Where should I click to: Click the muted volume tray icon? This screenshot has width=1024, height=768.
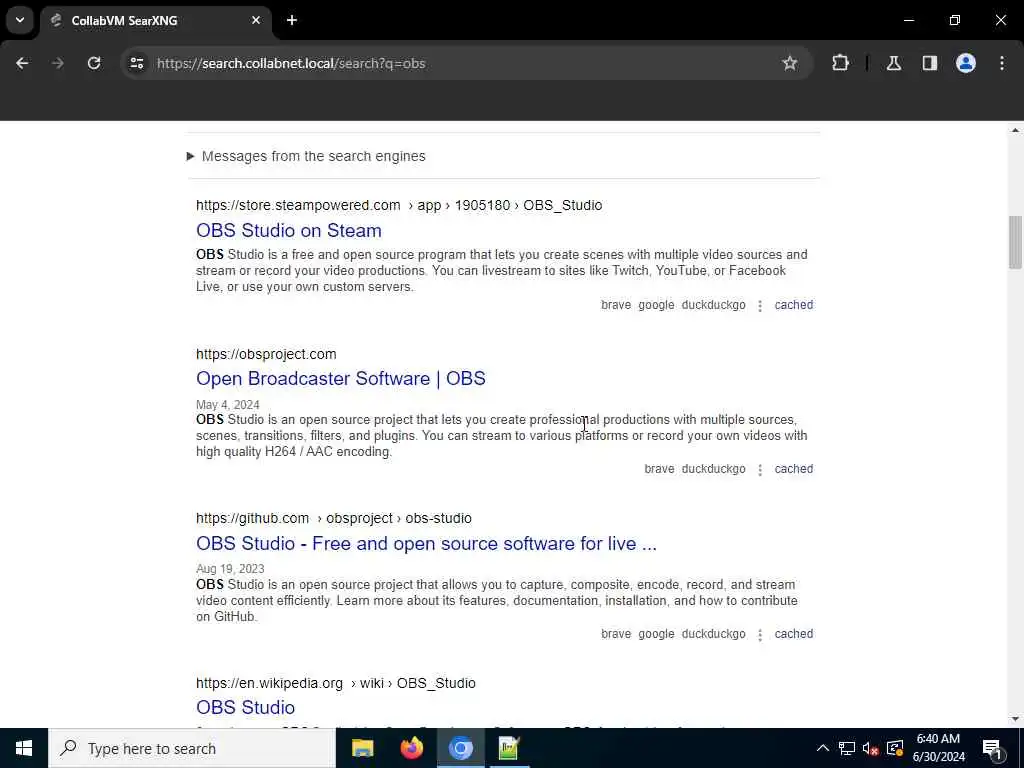coord(870,748)
